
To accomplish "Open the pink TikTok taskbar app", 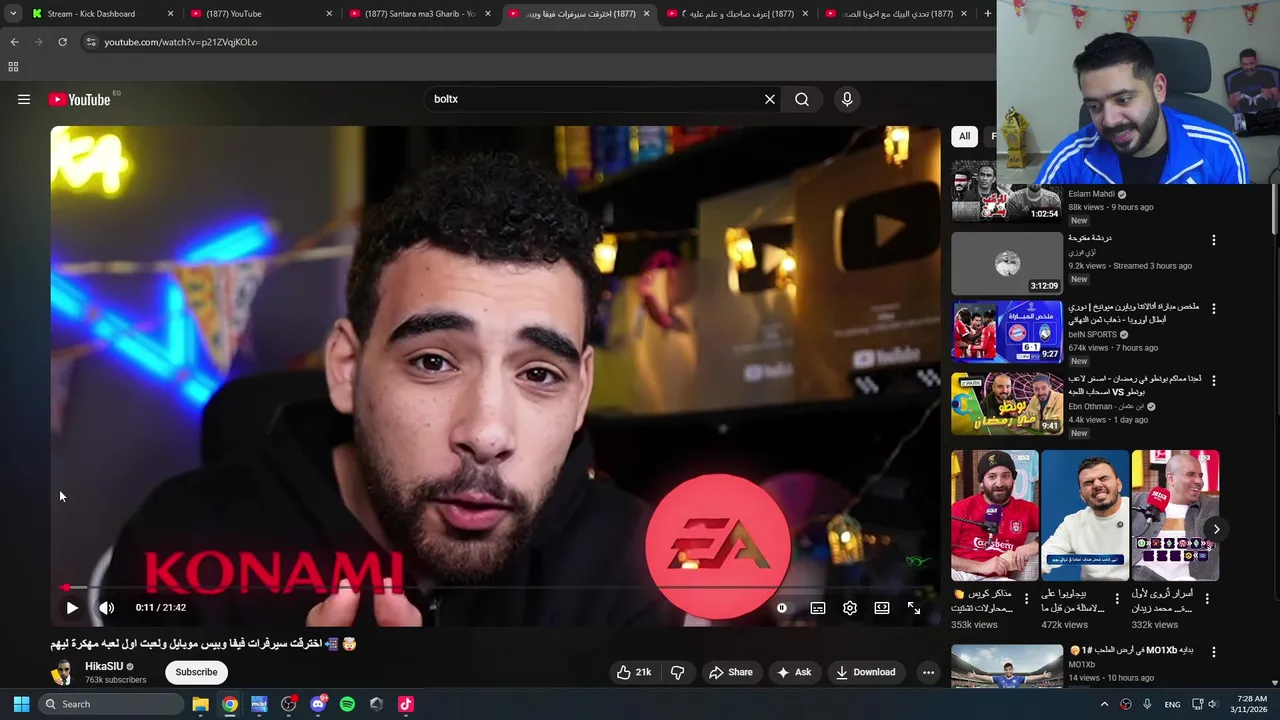I will (405, 704).
